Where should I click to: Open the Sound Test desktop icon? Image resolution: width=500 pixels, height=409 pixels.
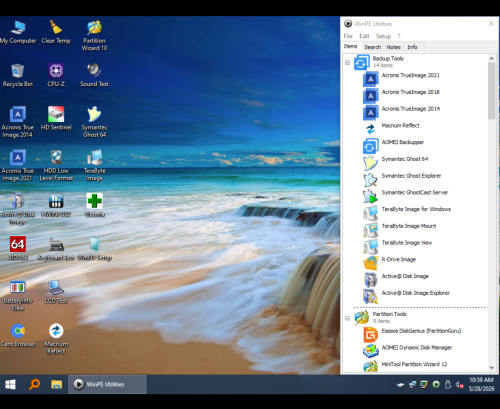coord(94,75)
